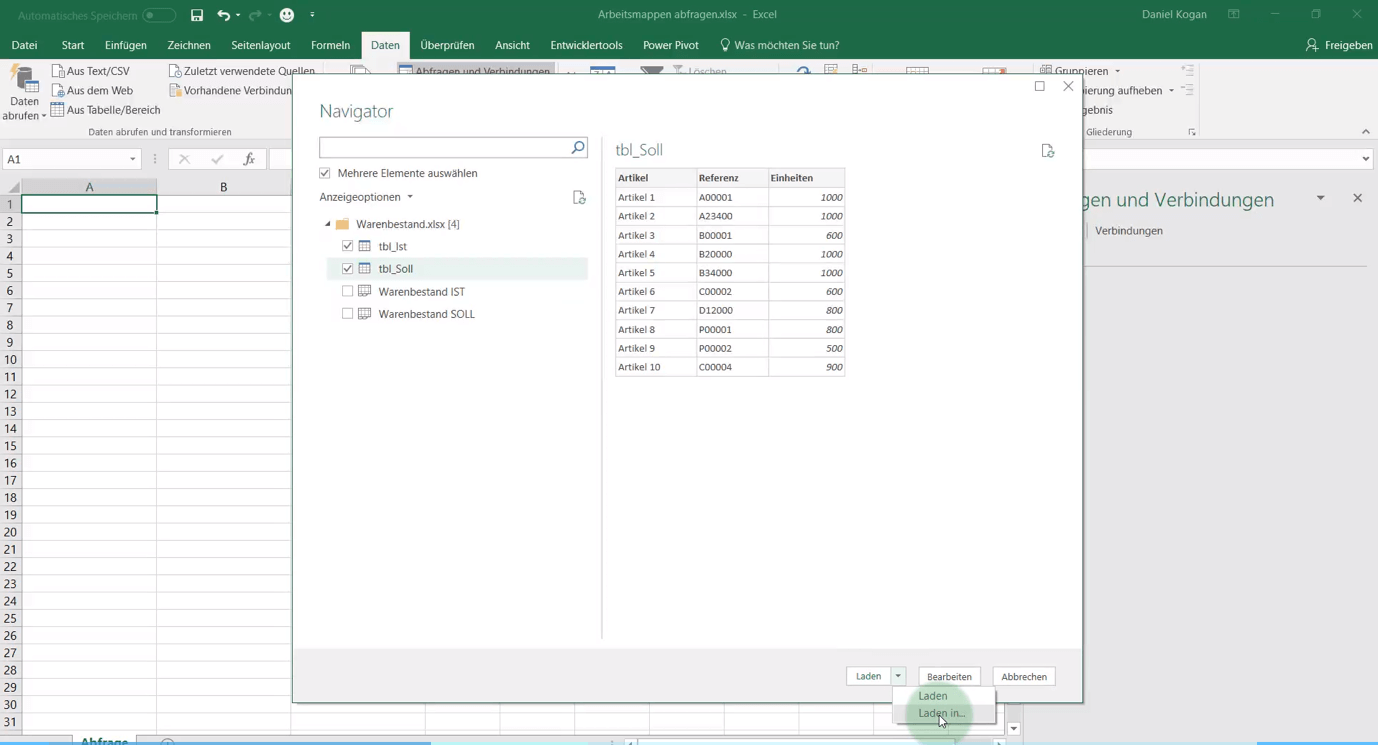Click the lightbulb Tell Me icon
The height and width of the screenshot is (745, 1378).
(x=725, y=45)
